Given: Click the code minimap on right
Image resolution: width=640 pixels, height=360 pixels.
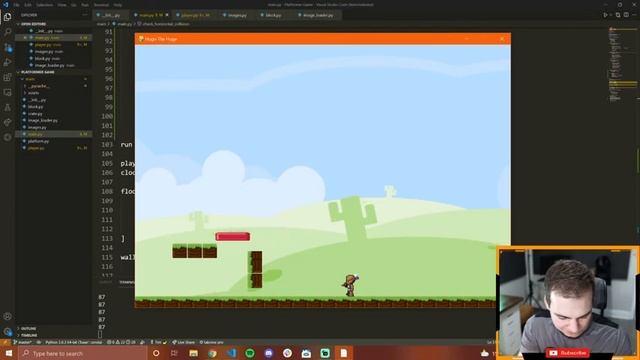Looking at the screenshot, I should point(622,65).
